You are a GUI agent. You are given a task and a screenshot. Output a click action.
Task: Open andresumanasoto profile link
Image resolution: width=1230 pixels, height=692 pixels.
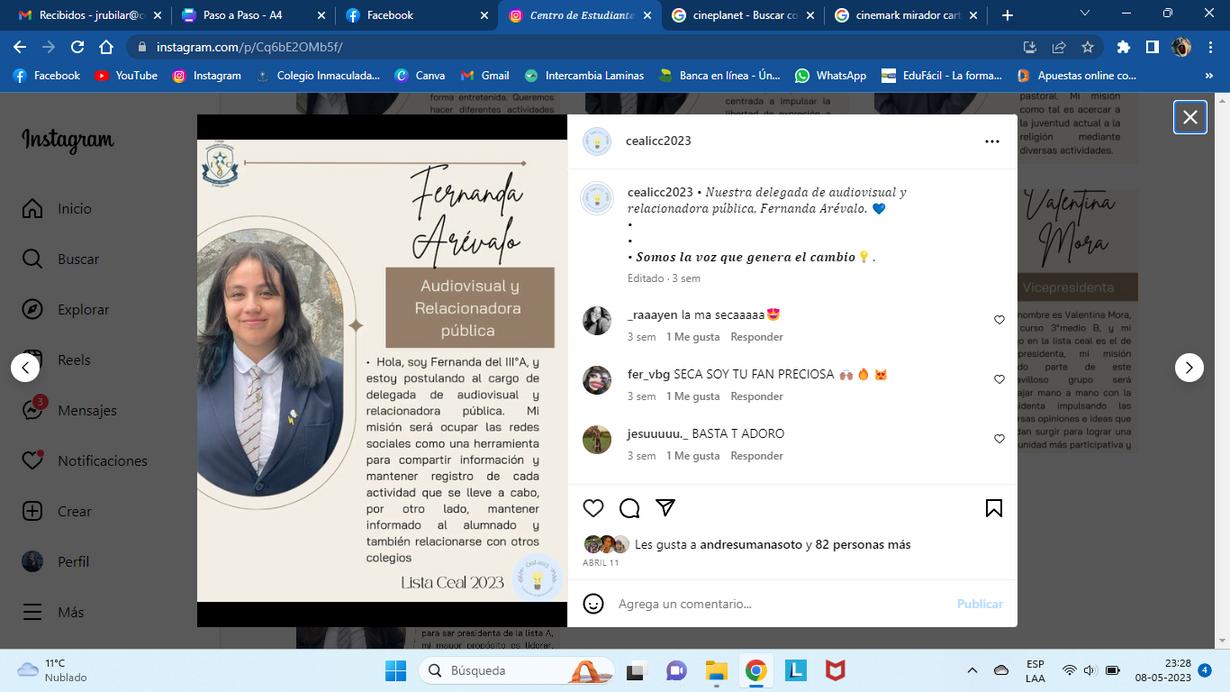point(751,545)
